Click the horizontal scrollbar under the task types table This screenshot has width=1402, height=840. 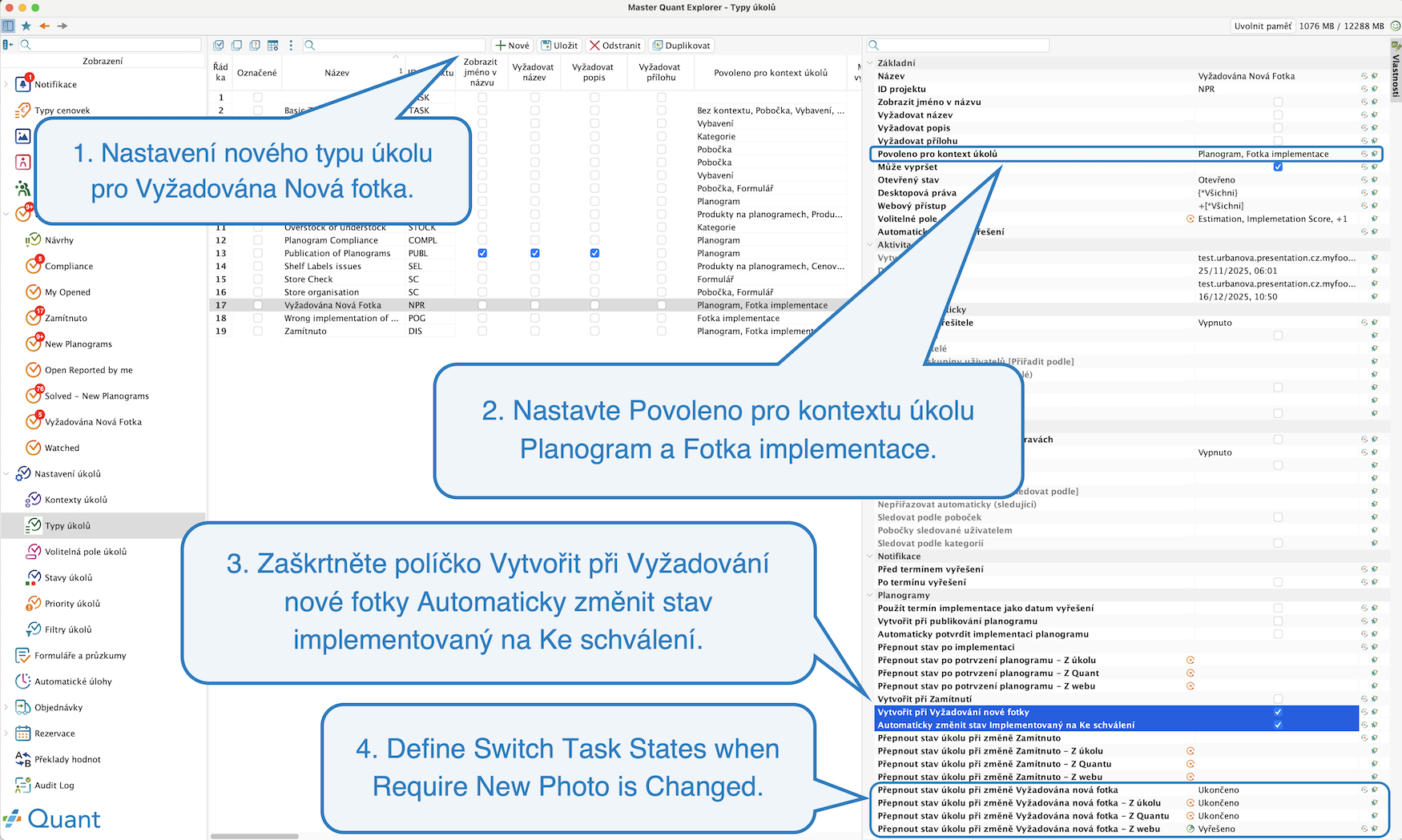tap(255, 836)
